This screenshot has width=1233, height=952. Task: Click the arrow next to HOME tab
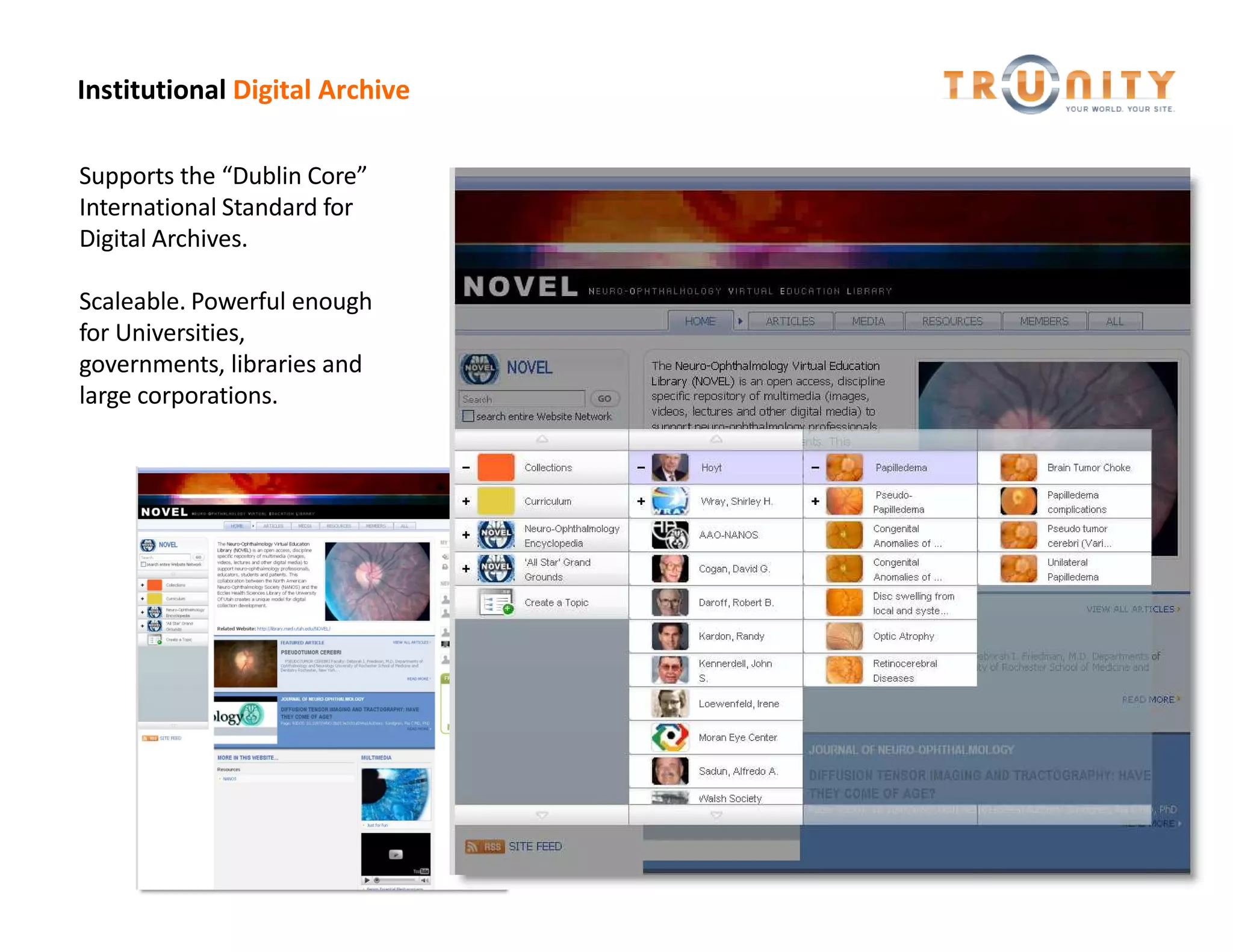point(741,321)
